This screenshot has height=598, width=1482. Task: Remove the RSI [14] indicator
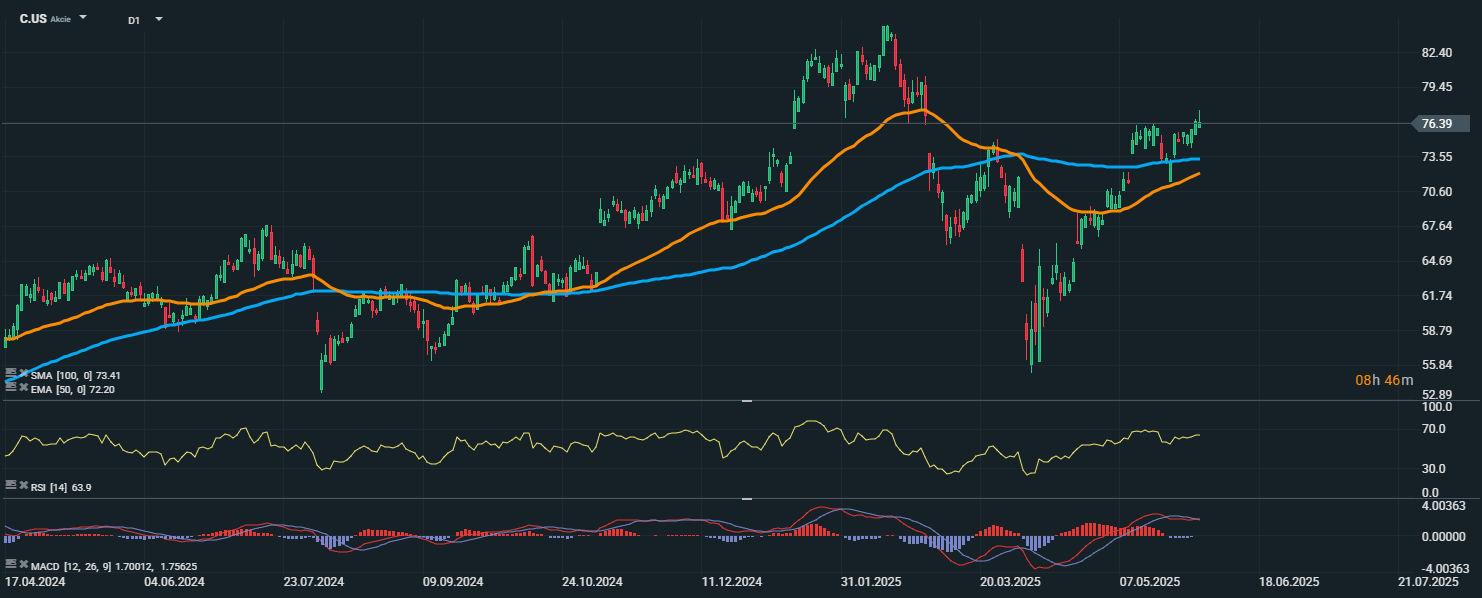click(x=24, y=485)
